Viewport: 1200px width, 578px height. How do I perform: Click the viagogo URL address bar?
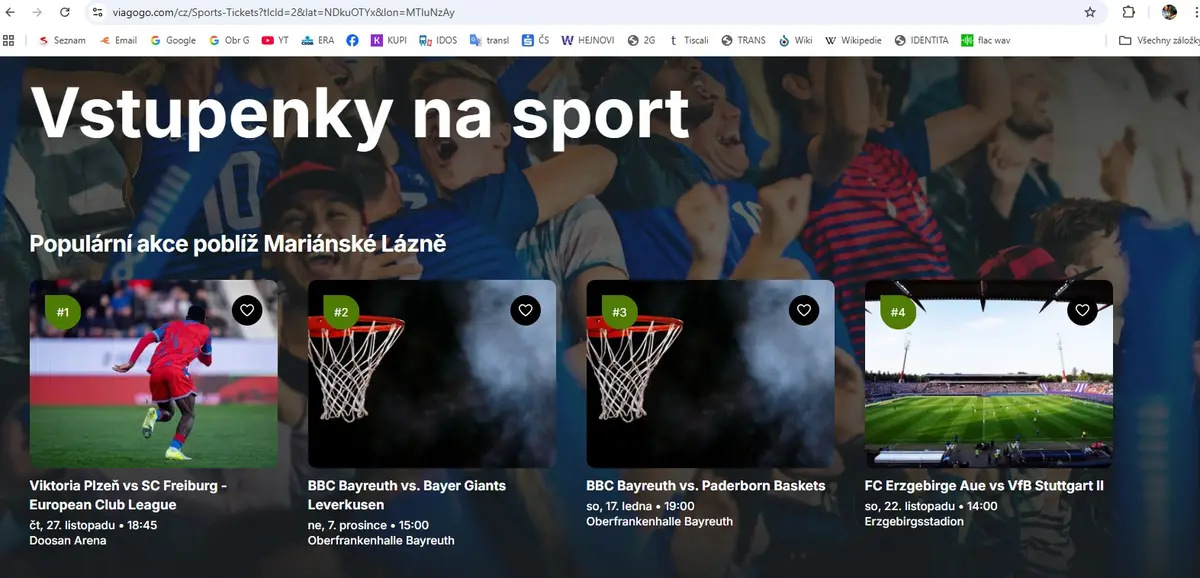click(x=590, y=12)
